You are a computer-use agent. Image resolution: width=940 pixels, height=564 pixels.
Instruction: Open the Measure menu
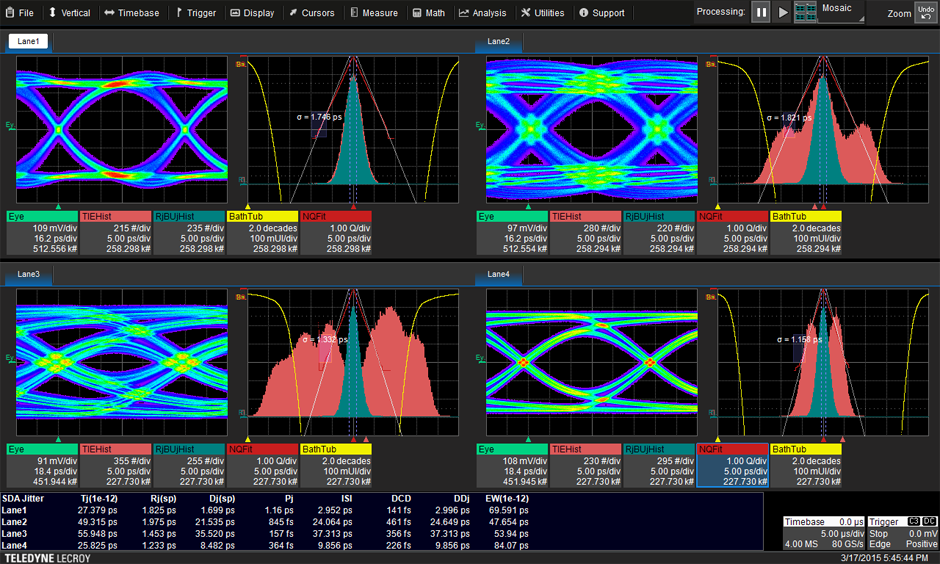[373, 13]
